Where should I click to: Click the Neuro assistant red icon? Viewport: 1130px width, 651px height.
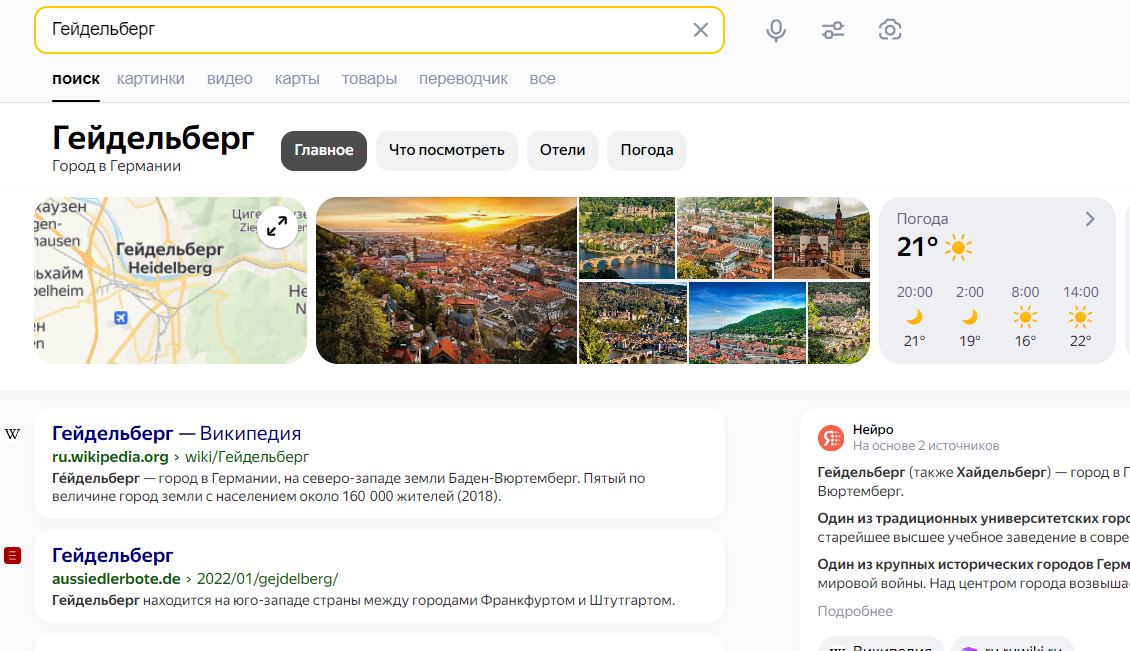click(831, 438)
